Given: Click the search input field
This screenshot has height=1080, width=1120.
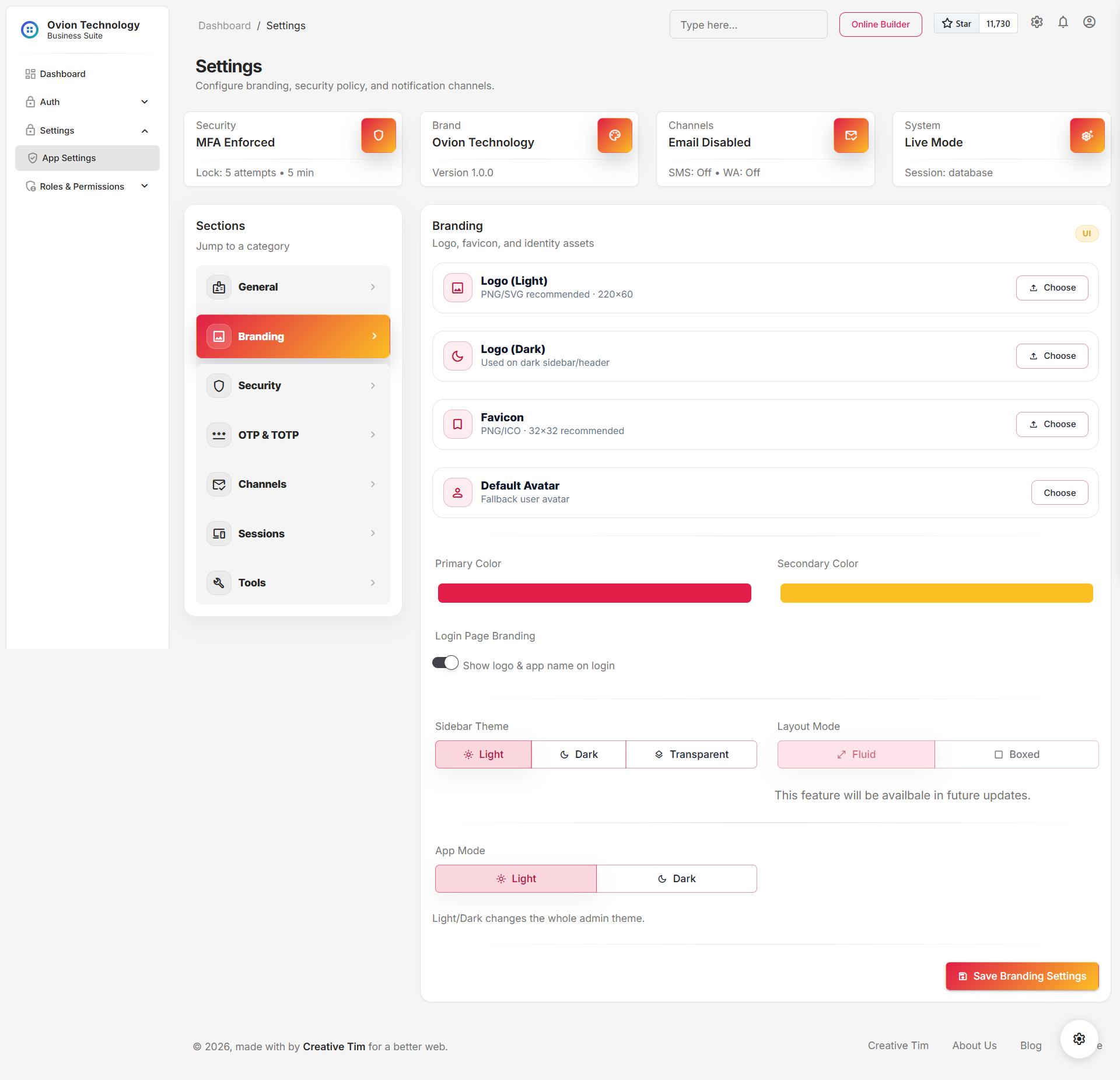Looking at the screenshot, I should pos(748,24).
